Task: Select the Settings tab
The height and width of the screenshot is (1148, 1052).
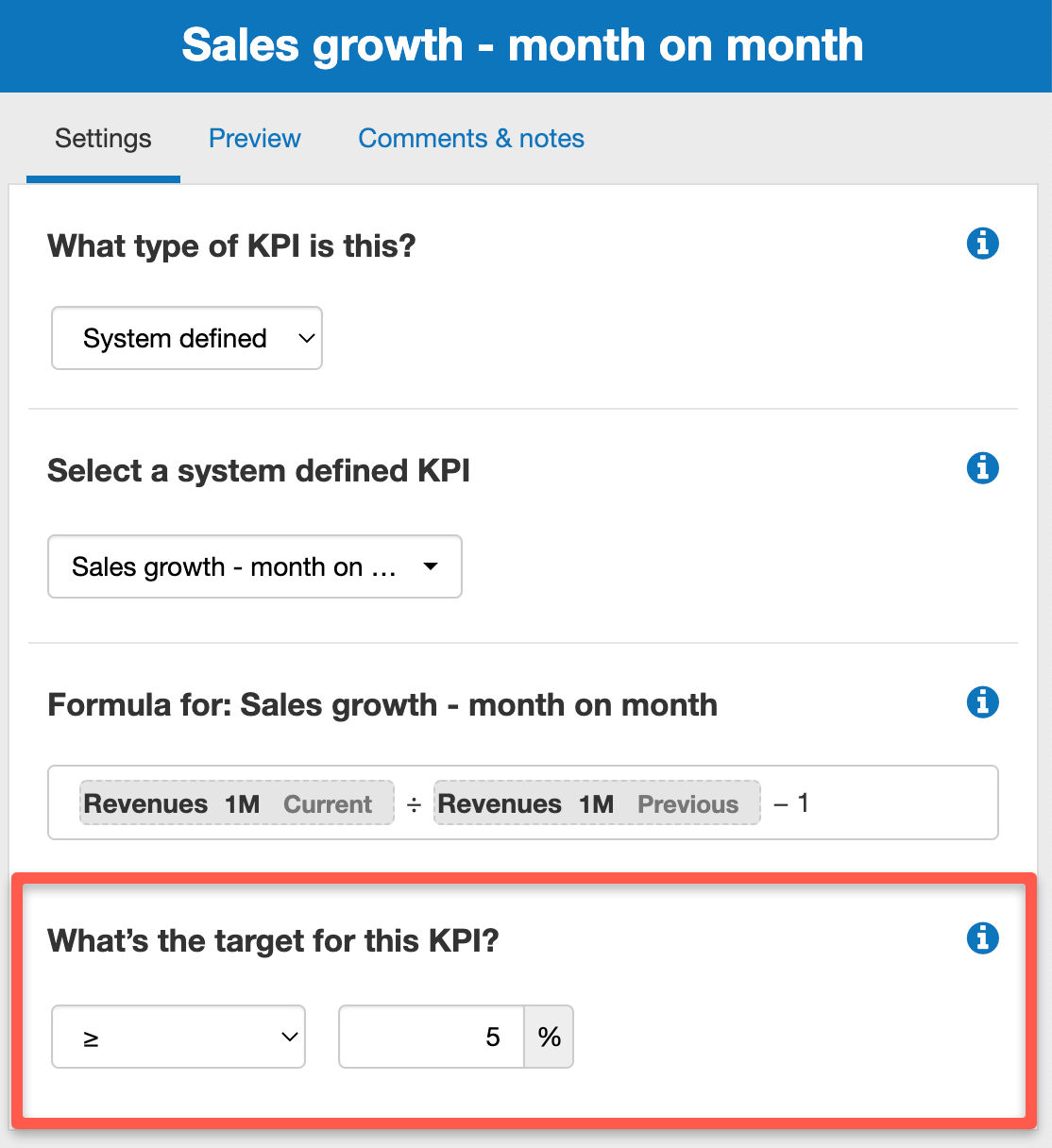Action: pyautogui.click(x=102, y=138)
